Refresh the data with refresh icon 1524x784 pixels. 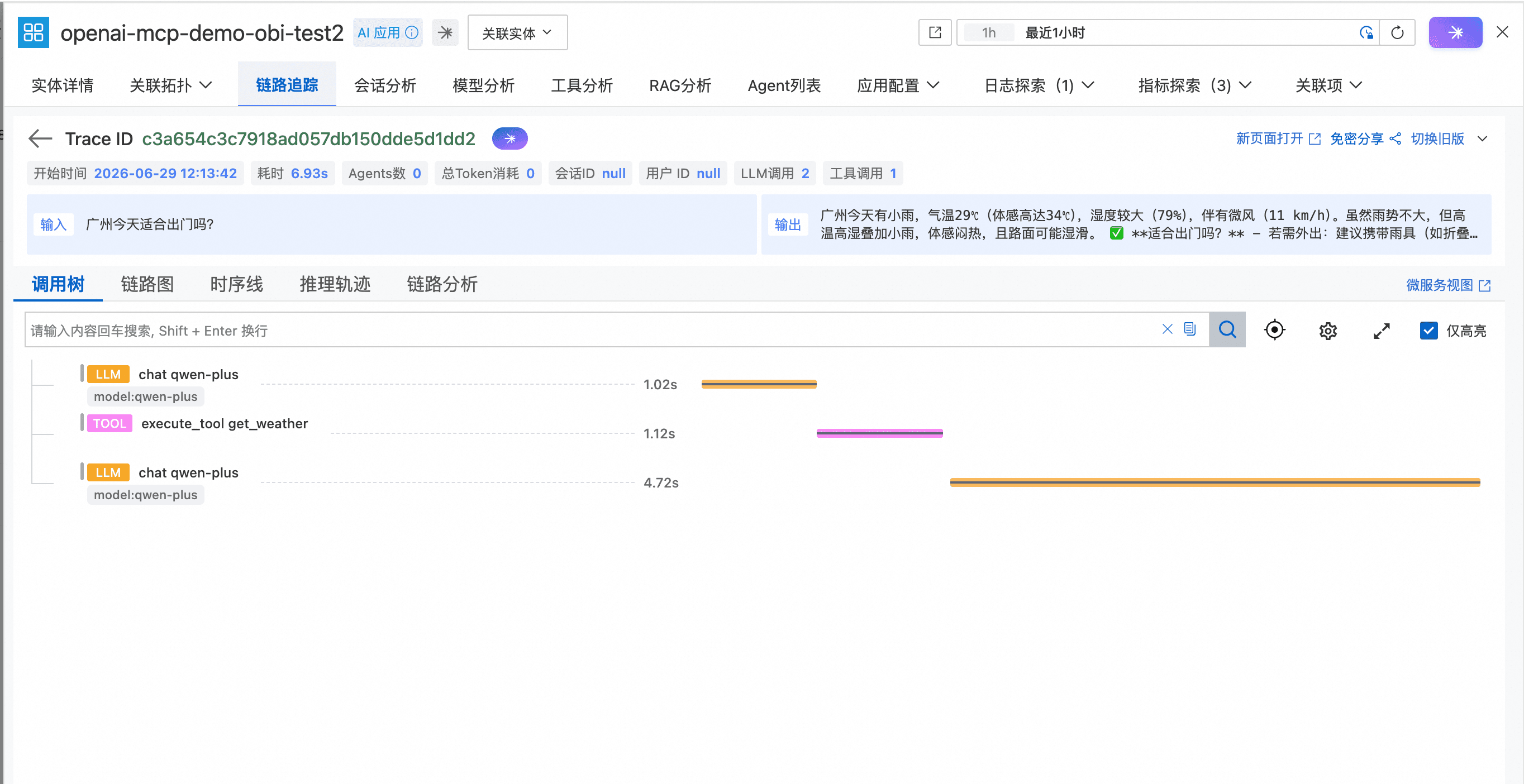click(1397, 32)
